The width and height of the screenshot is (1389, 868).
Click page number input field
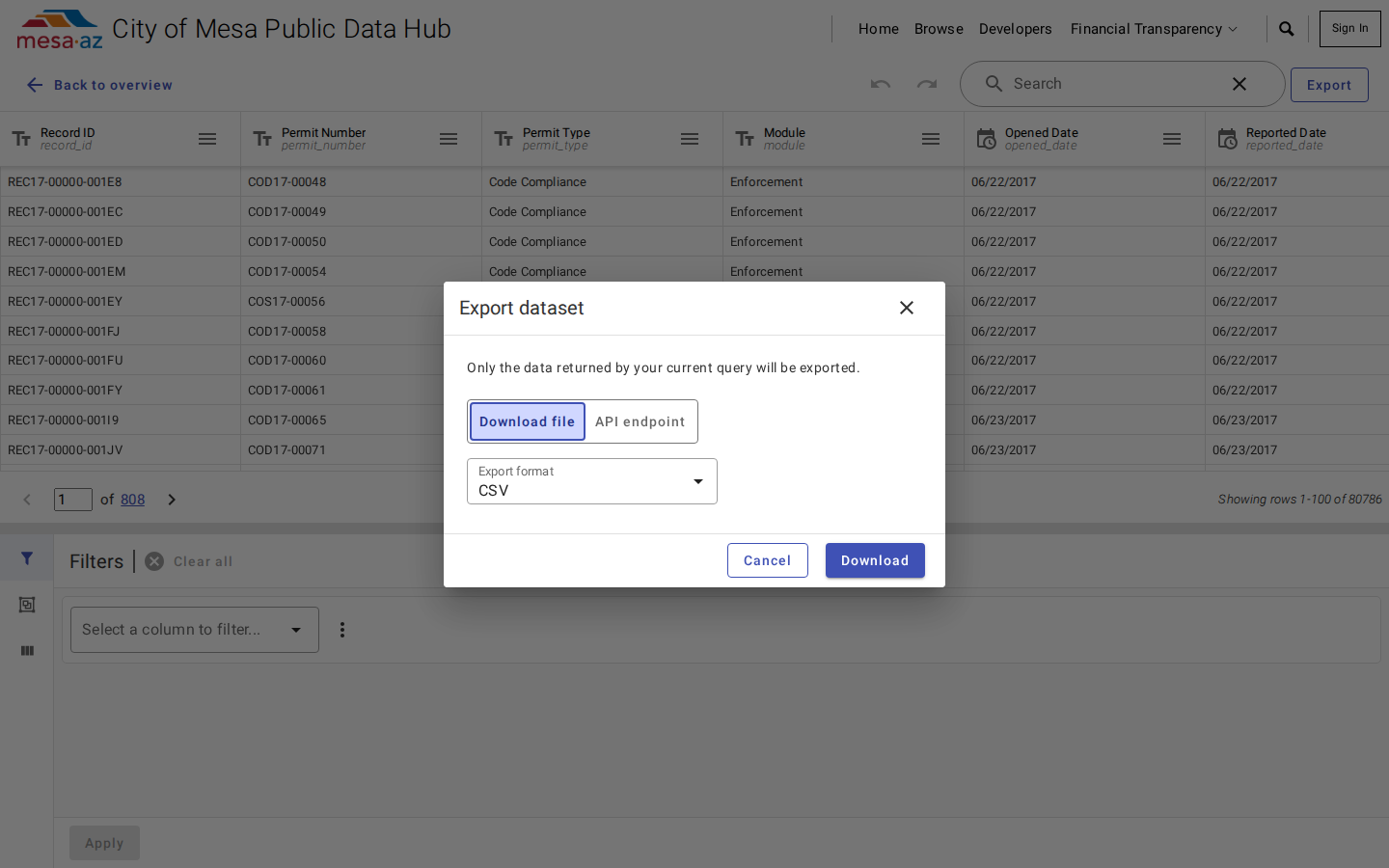point(73,500)
